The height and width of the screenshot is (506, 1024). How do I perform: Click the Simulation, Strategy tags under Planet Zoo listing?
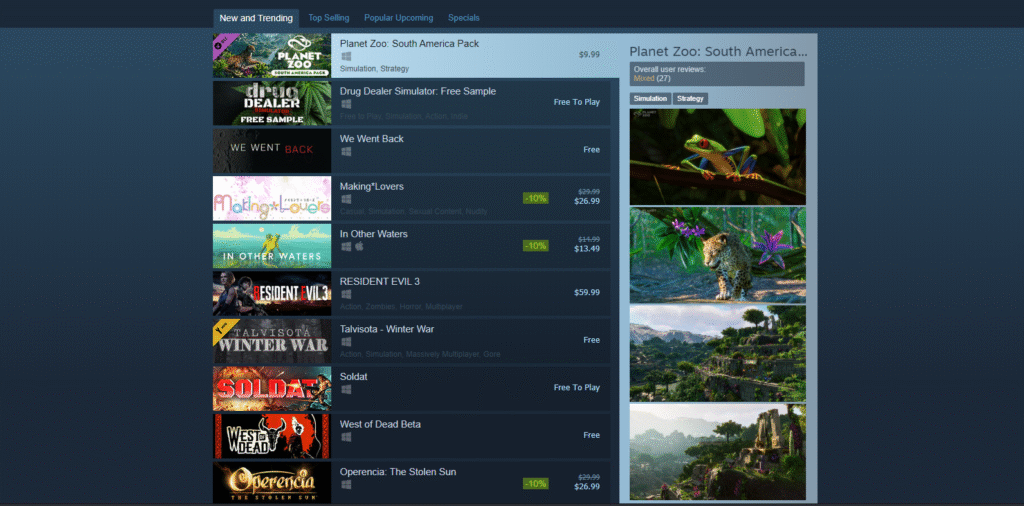pyautogui.click(x=374, y=69)
